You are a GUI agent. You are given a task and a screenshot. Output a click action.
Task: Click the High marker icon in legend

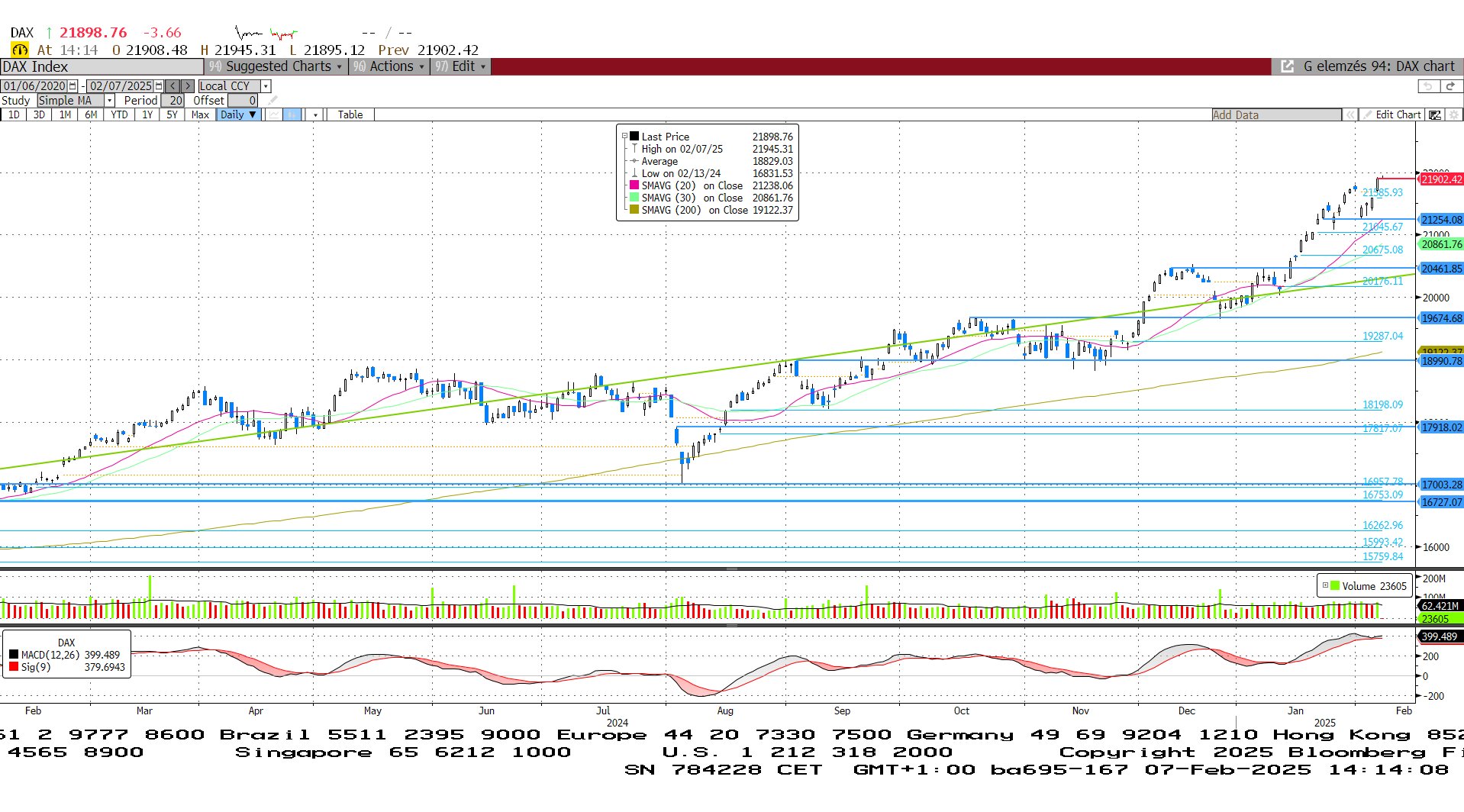(634, 149)
